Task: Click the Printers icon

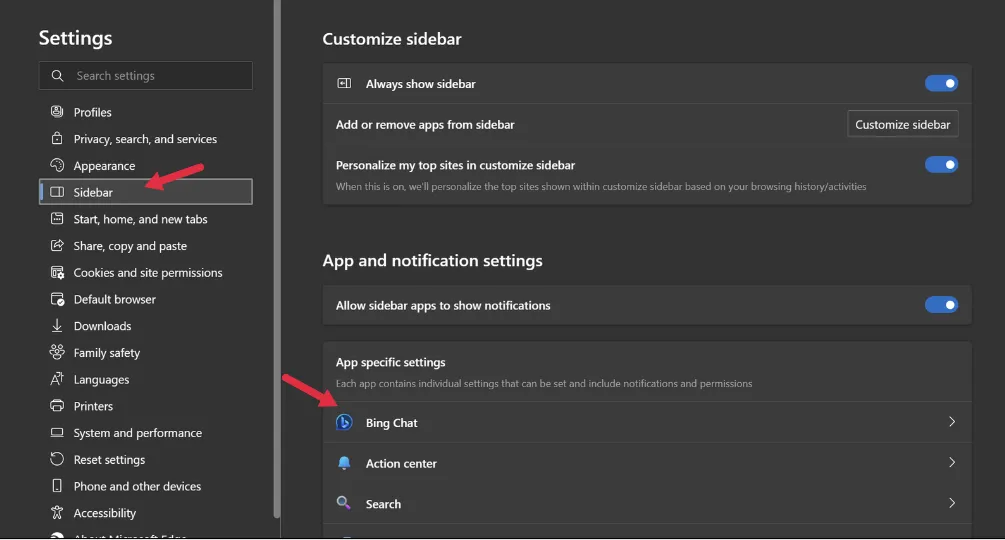Action: (x=57, y=405)
